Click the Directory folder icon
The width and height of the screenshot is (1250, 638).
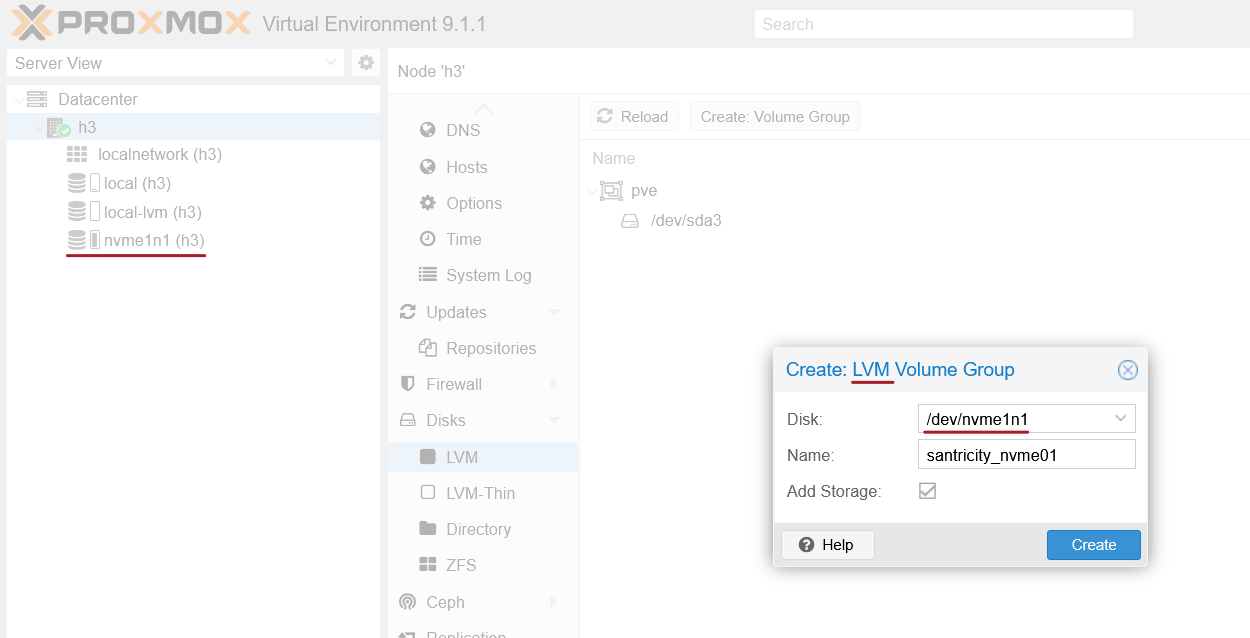point(428,529)
